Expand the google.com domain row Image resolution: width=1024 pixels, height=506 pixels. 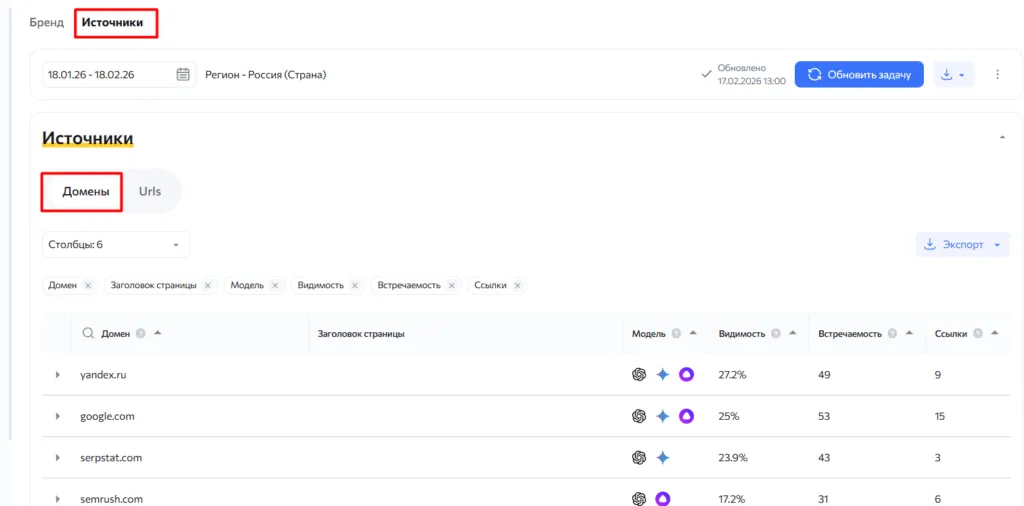click(57, 417)
